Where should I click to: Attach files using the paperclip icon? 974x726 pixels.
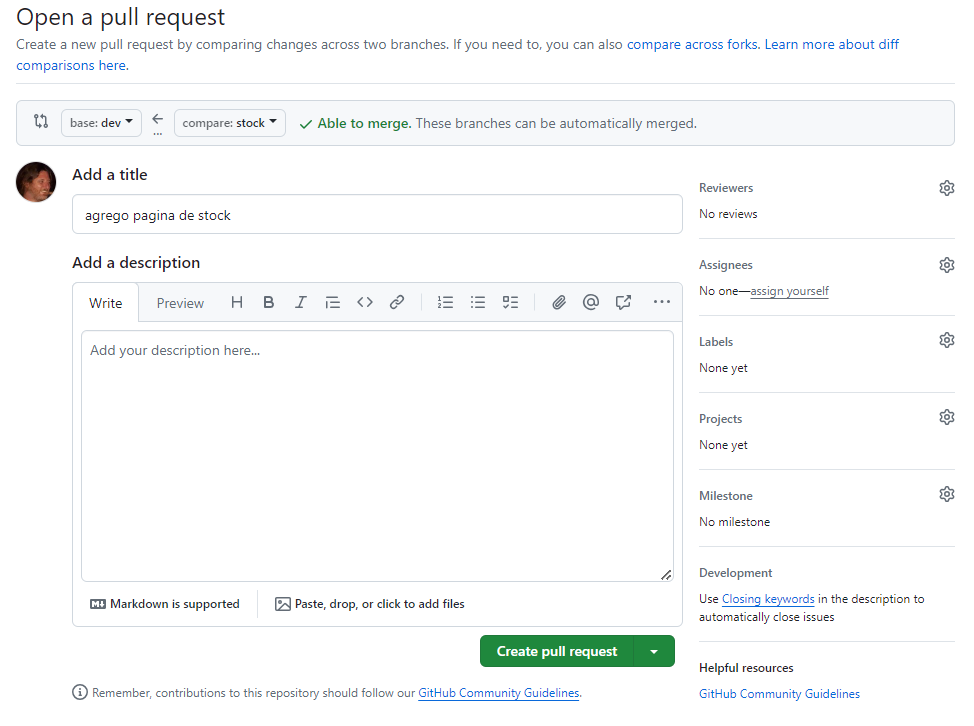point(559,302)
